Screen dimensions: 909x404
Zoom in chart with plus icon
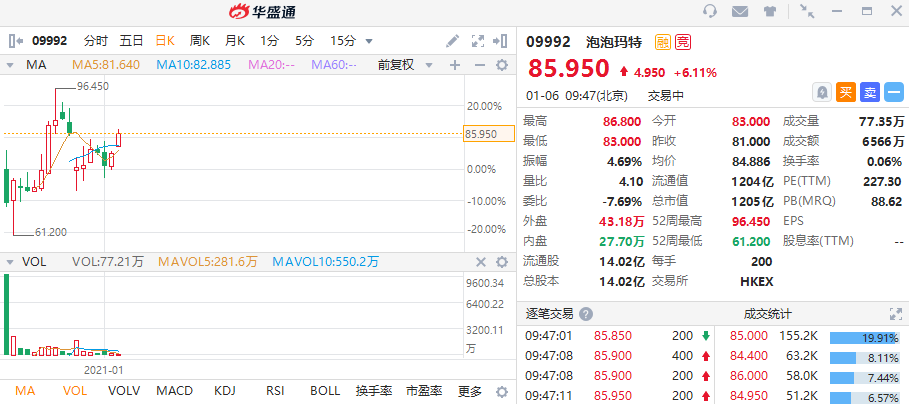point(455,65)
